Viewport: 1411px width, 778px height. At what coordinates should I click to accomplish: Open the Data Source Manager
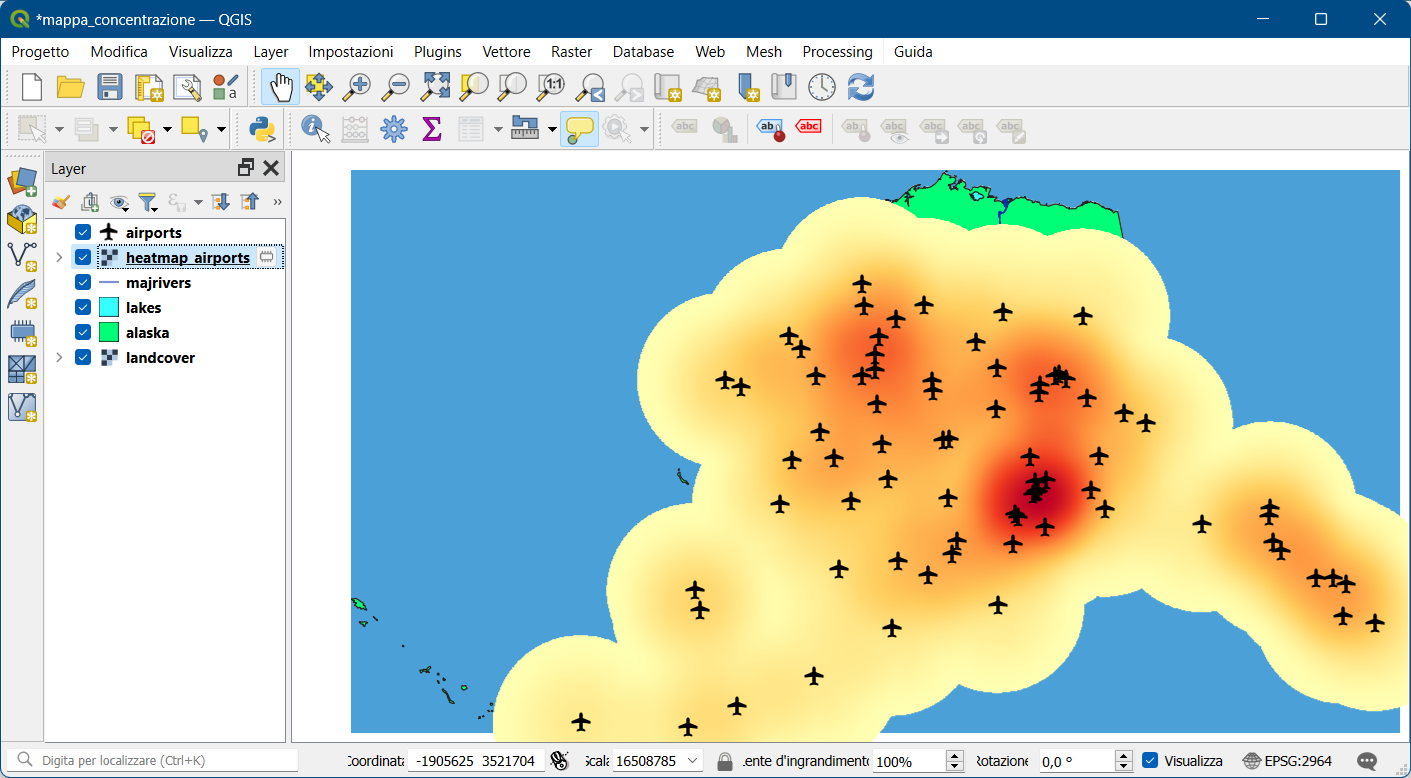[x=22, y=182]
